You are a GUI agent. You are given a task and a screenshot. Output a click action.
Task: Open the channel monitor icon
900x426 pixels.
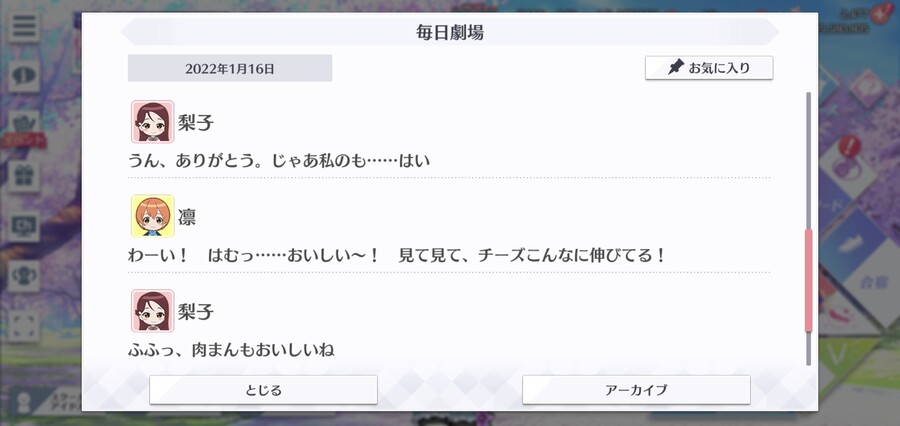[x=24, y=226]
